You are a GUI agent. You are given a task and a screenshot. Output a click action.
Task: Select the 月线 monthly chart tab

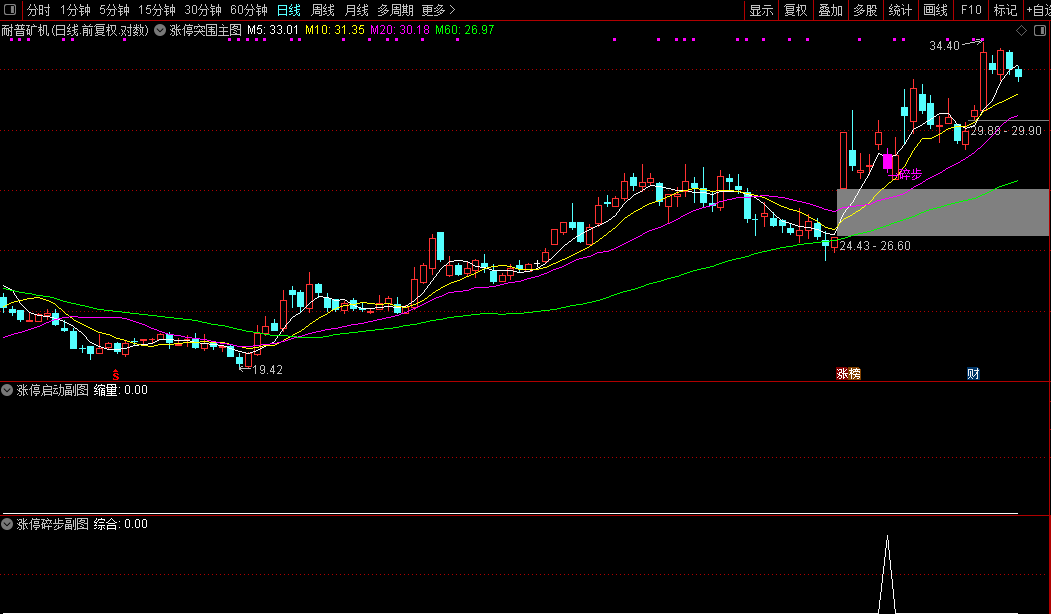[x=357, y=10]
